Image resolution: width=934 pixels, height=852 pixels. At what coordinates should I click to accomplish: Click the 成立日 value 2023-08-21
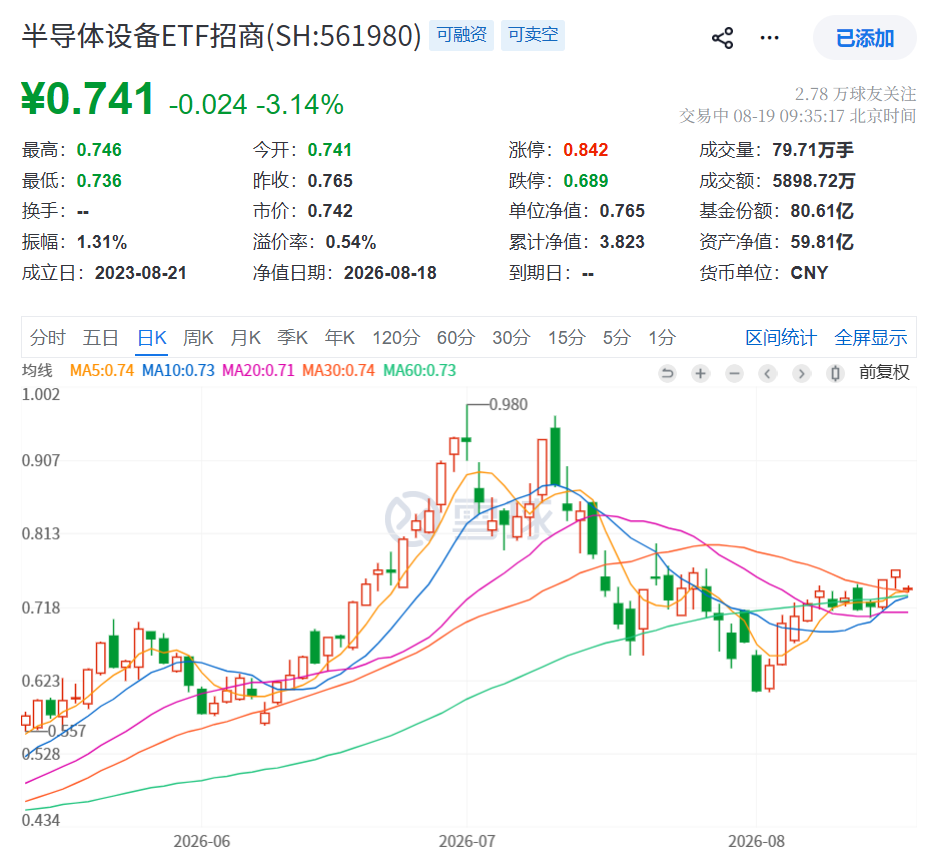tap(141, 273)
